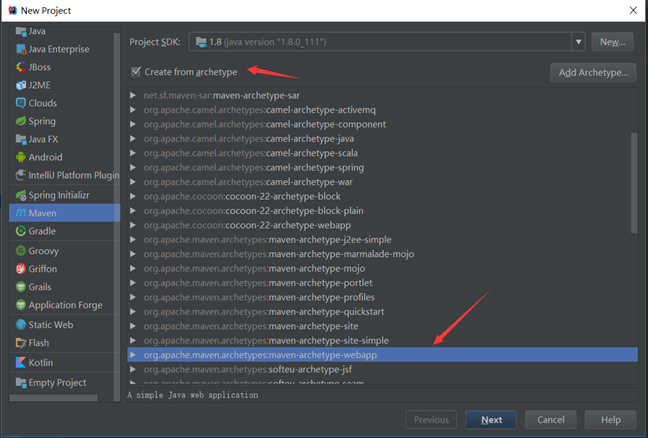This screenshot has height=438, width=648.
Task: Click the Android robot icon
Action: (x=21, y=157)
